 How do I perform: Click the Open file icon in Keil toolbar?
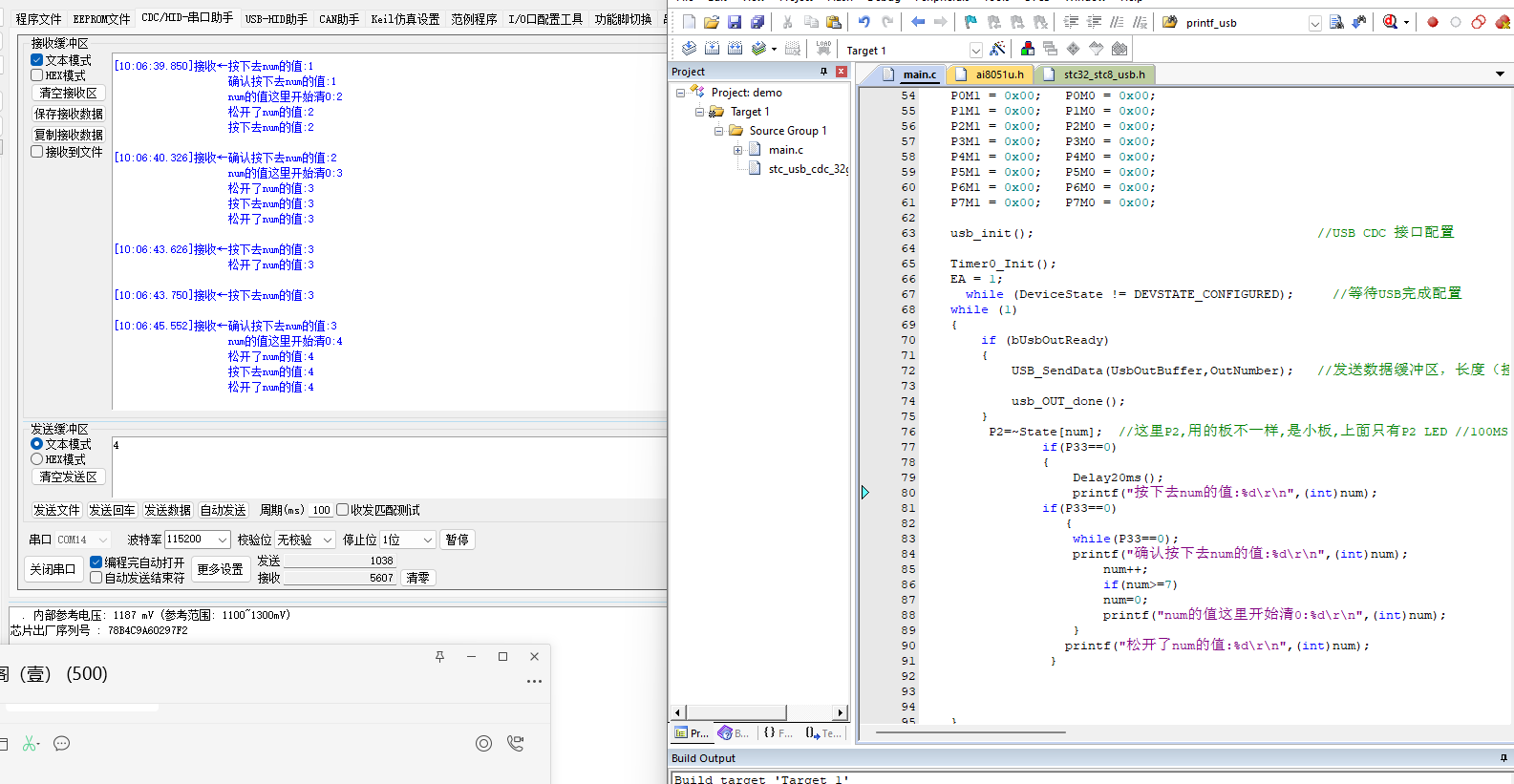pyautogui.click(x=712, y=22)
